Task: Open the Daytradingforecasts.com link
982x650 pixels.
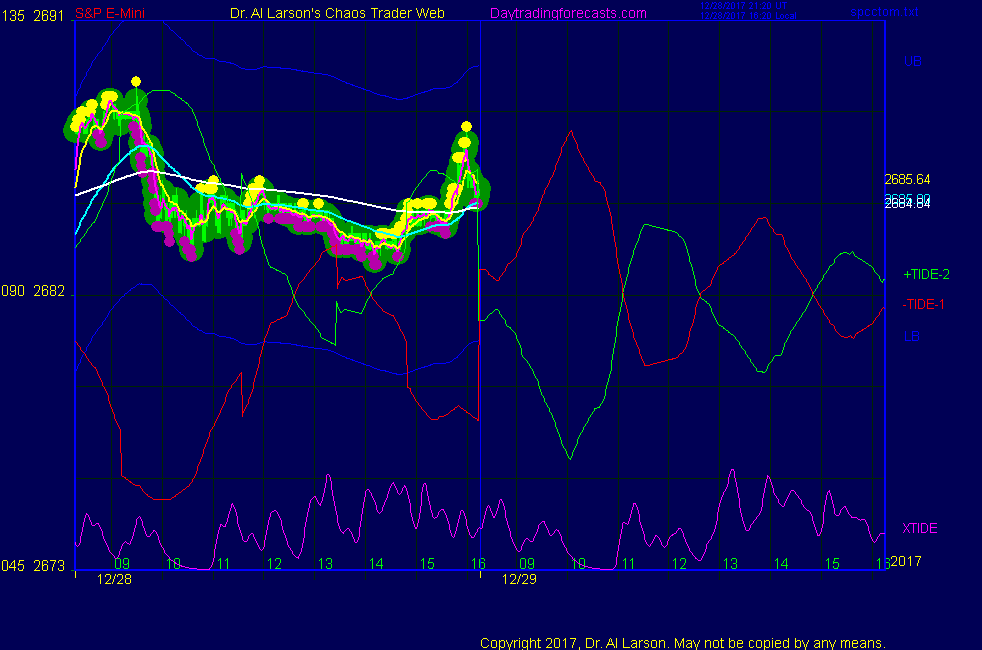Action: [x=568, y=13]
